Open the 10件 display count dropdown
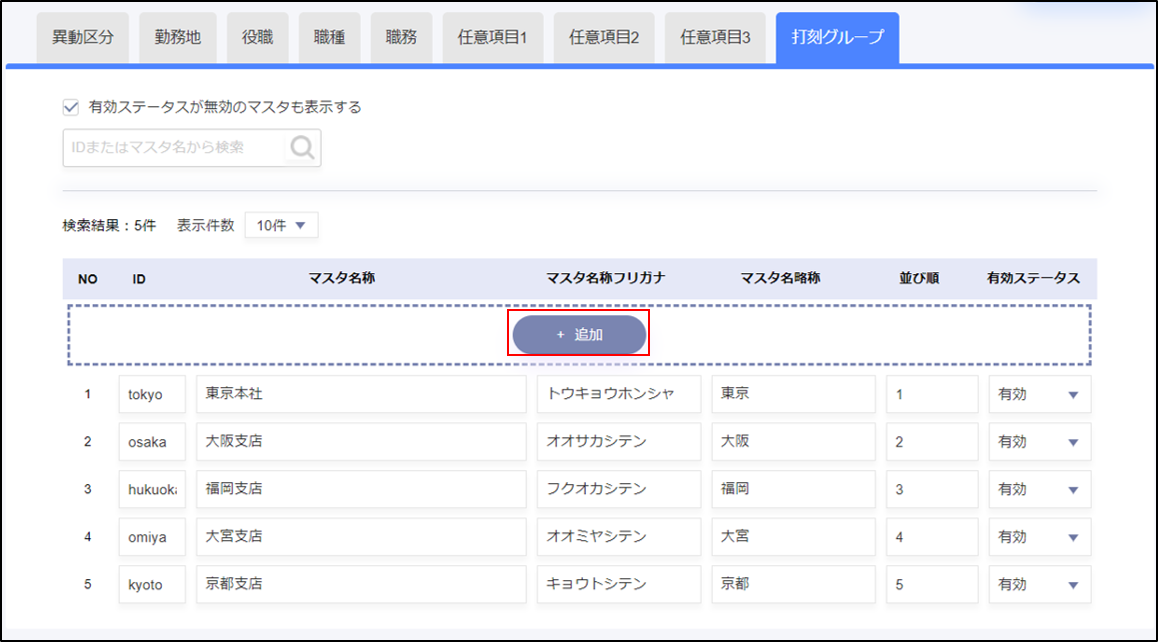Image resolution: width=1158 pixels, height=642 pixels. click(x=281, y=225)
